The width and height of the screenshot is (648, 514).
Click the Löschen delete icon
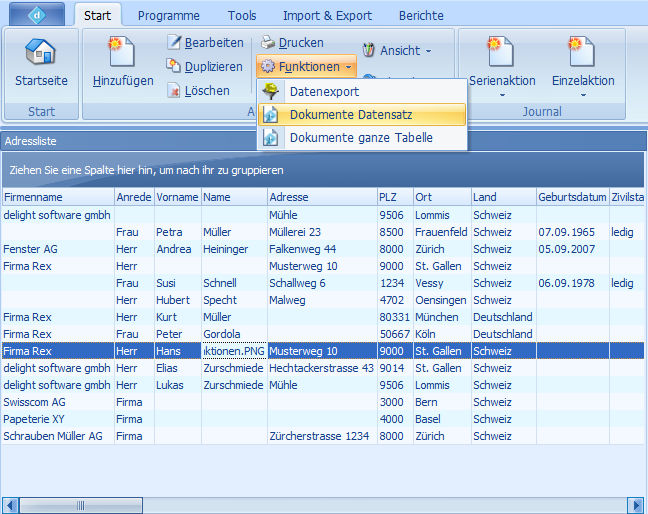pos(174,91)
